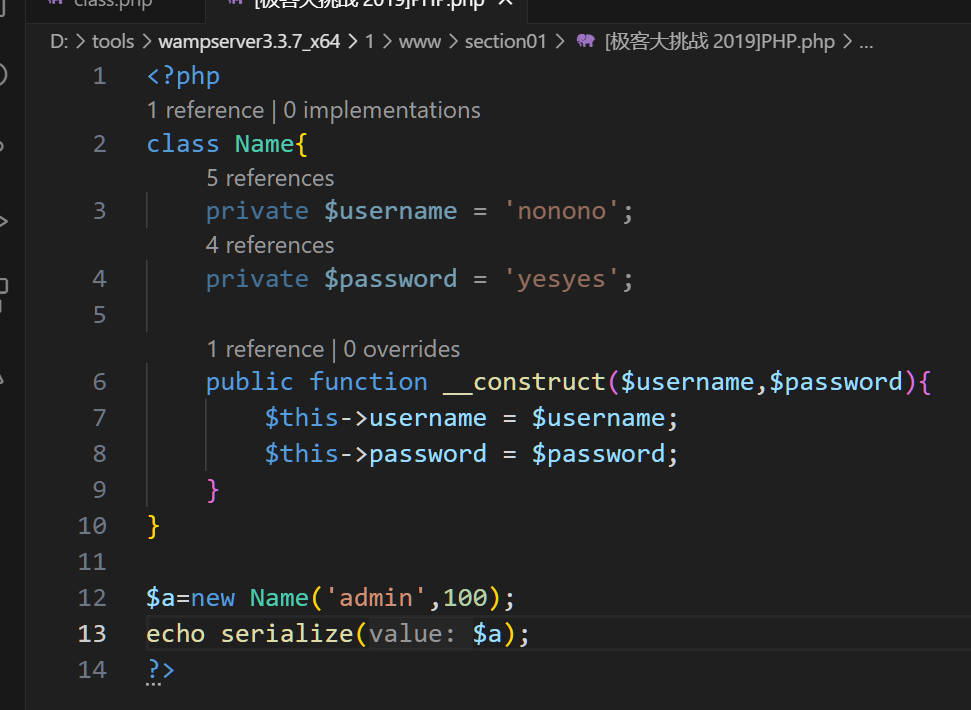Open the tools breadcrumb dropdown

click(x=112, y=42)
